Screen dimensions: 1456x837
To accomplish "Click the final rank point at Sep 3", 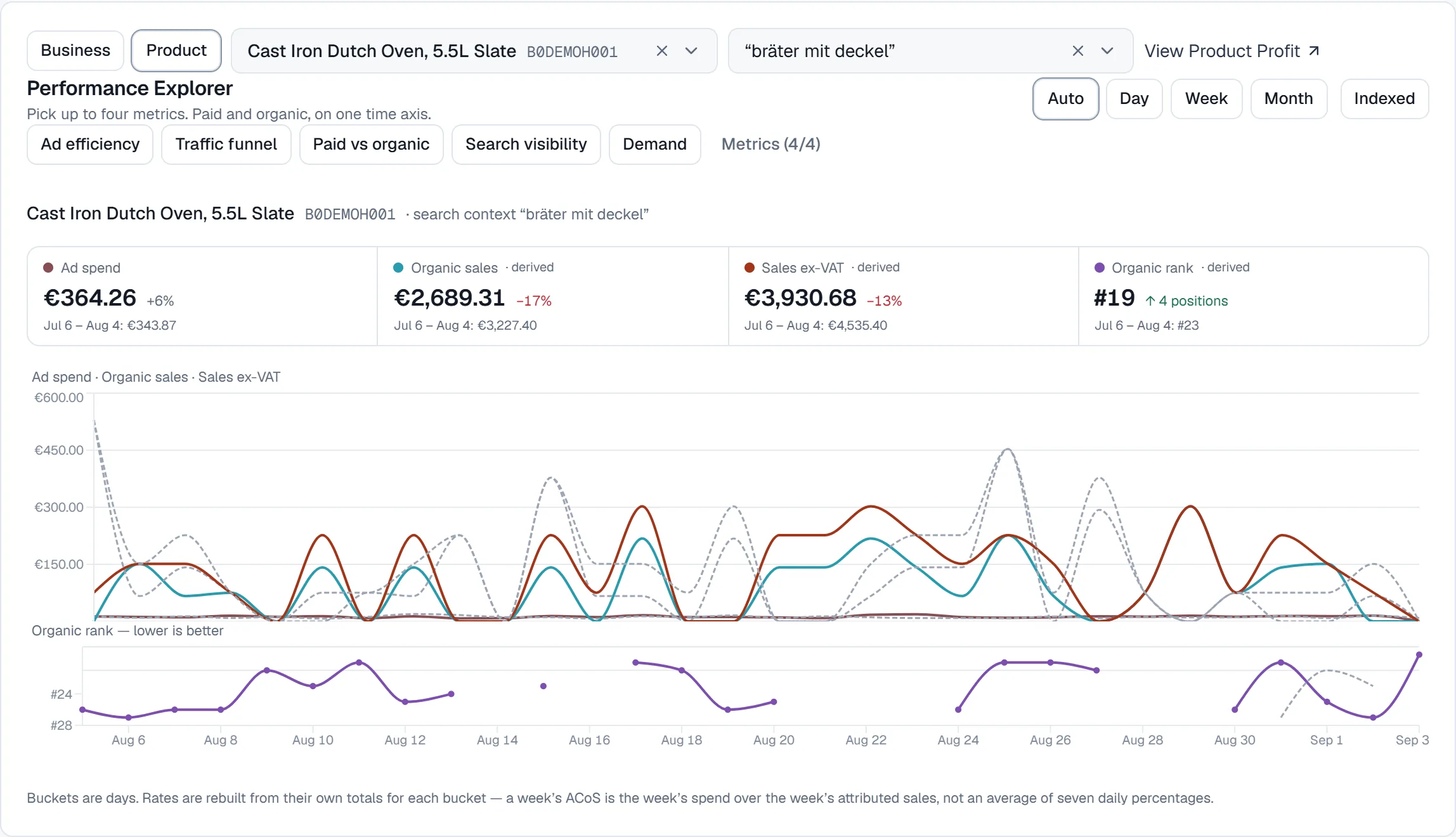I will click(x=1419, y=654).
